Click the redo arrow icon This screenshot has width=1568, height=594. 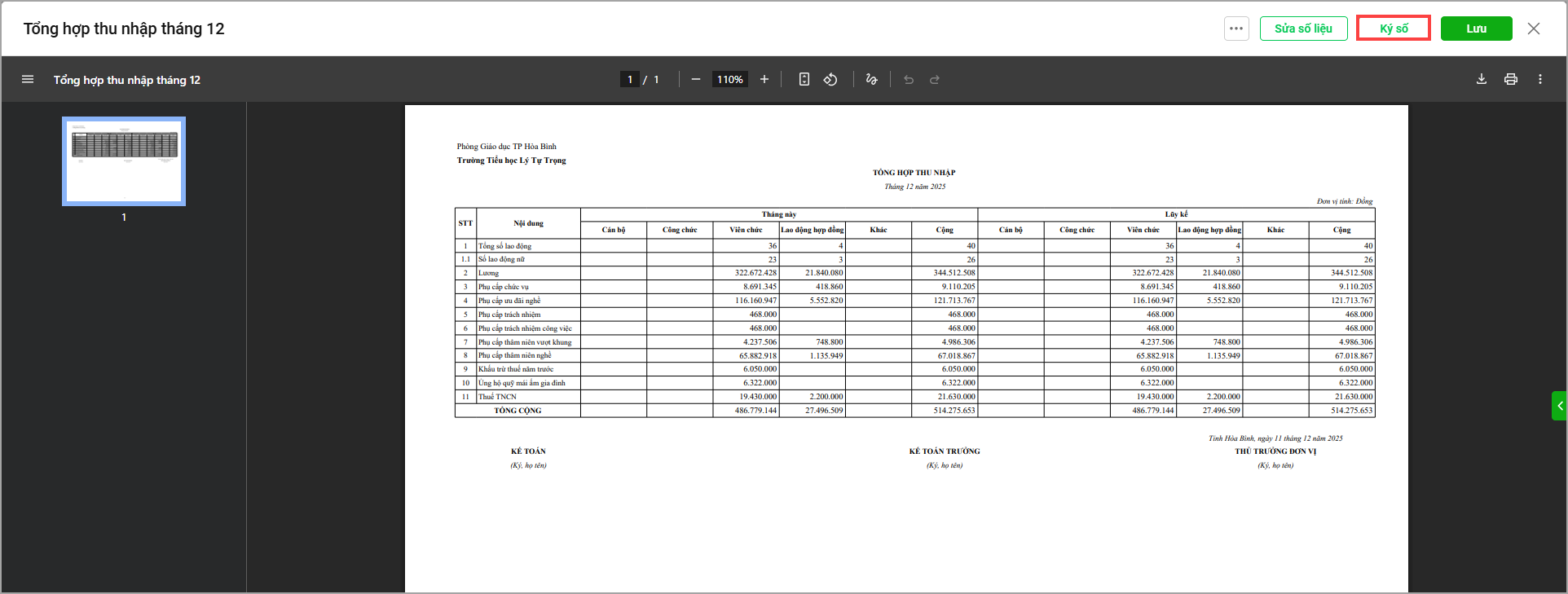pyautogui.click(x=935, y=80)
